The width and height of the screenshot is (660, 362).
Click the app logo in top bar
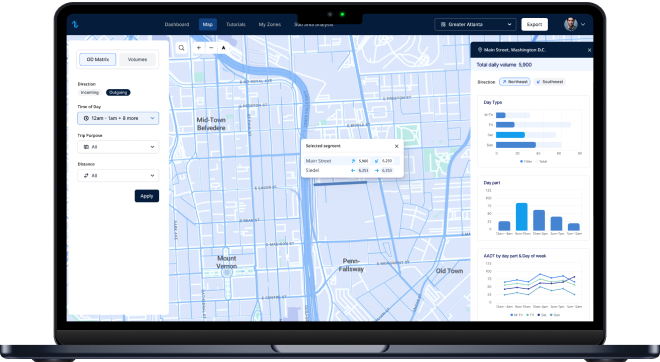pos(75,24)
